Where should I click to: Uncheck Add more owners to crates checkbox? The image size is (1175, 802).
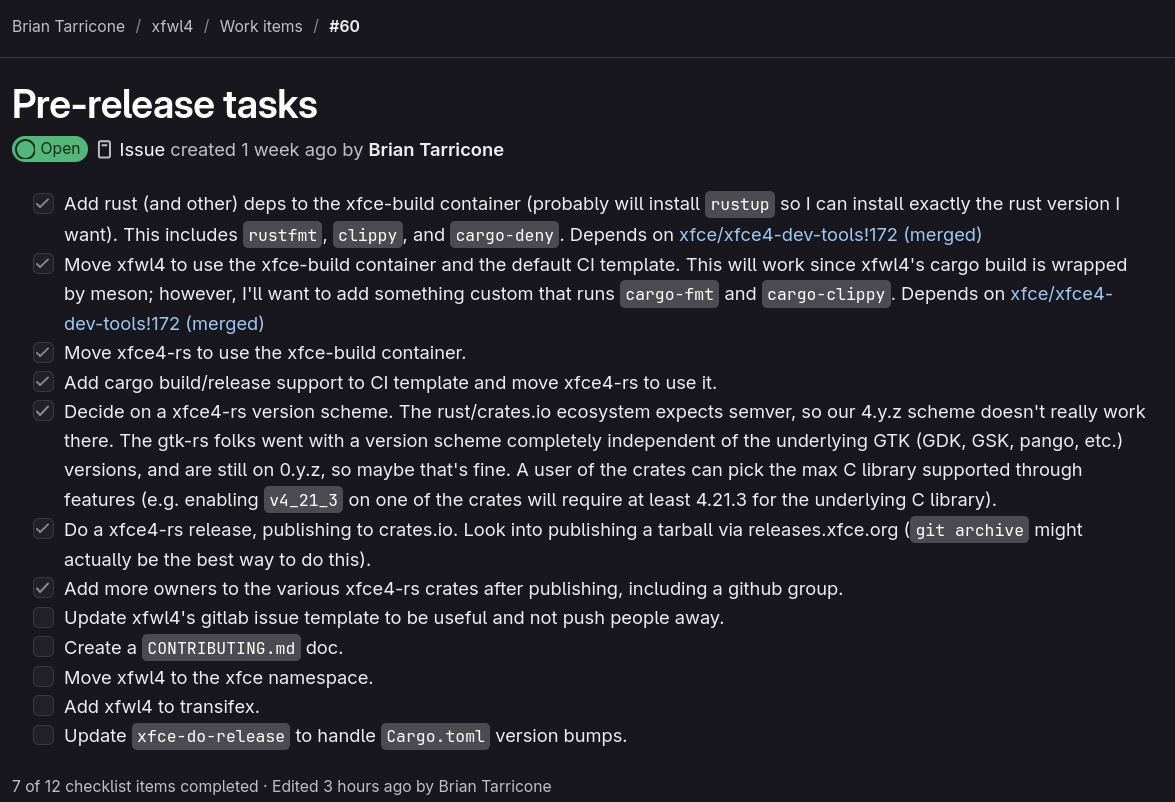[x=43, y=588]
